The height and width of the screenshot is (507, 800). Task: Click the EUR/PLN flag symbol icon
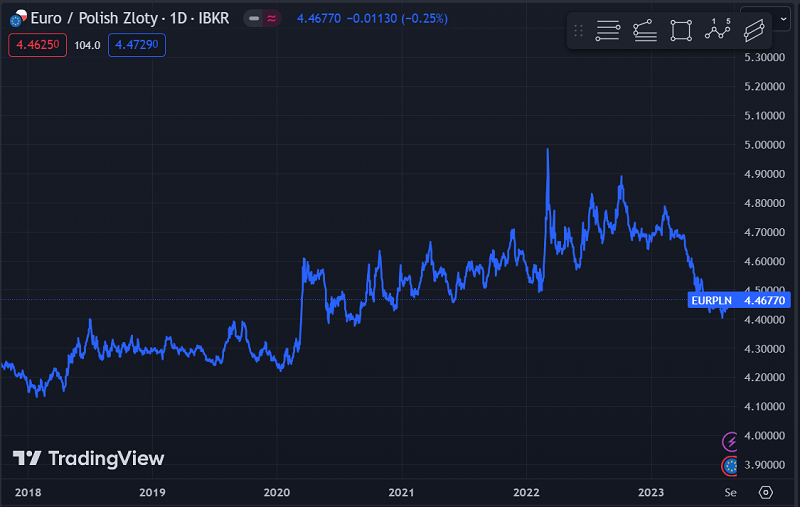16,18
